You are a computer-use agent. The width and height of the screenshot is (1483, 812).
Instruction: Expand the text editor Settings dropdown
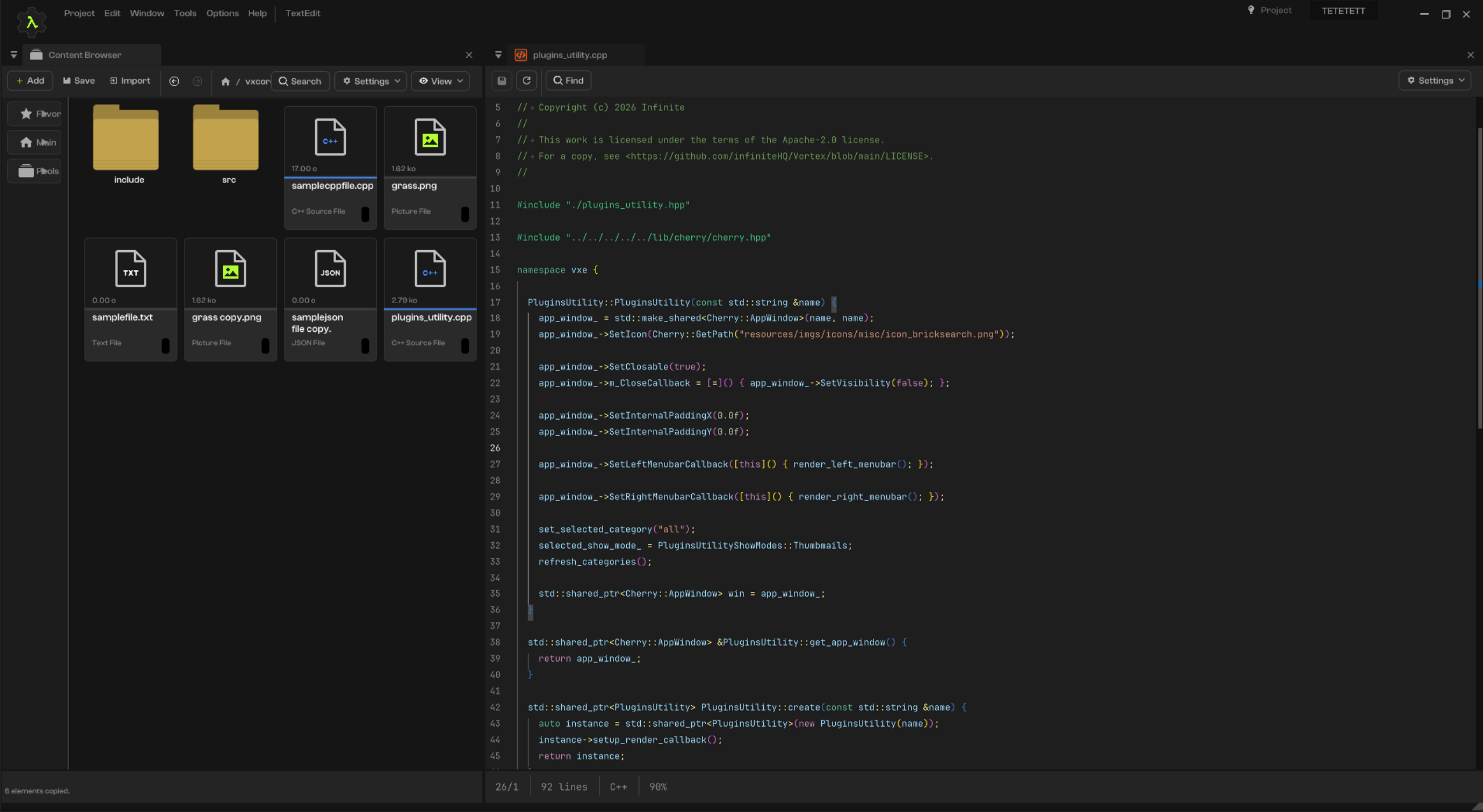[x=1435, y=81]
